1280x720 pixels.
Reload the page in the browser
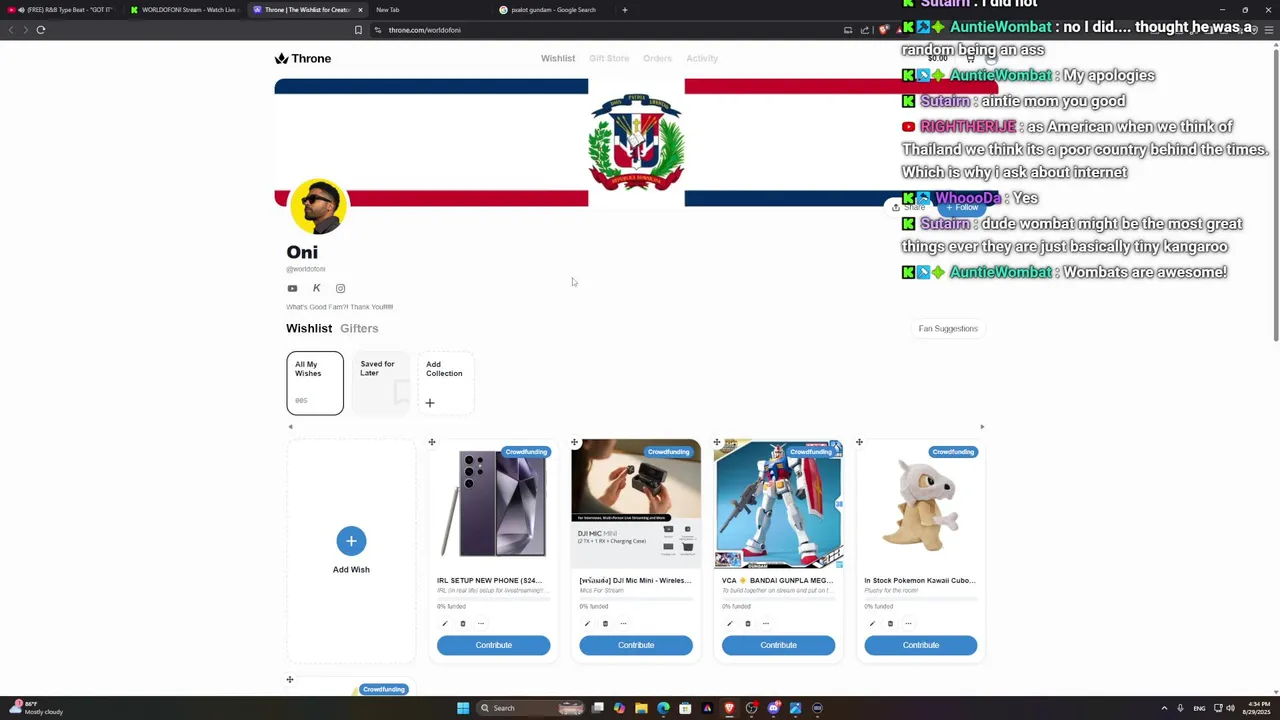pos(41,30)
